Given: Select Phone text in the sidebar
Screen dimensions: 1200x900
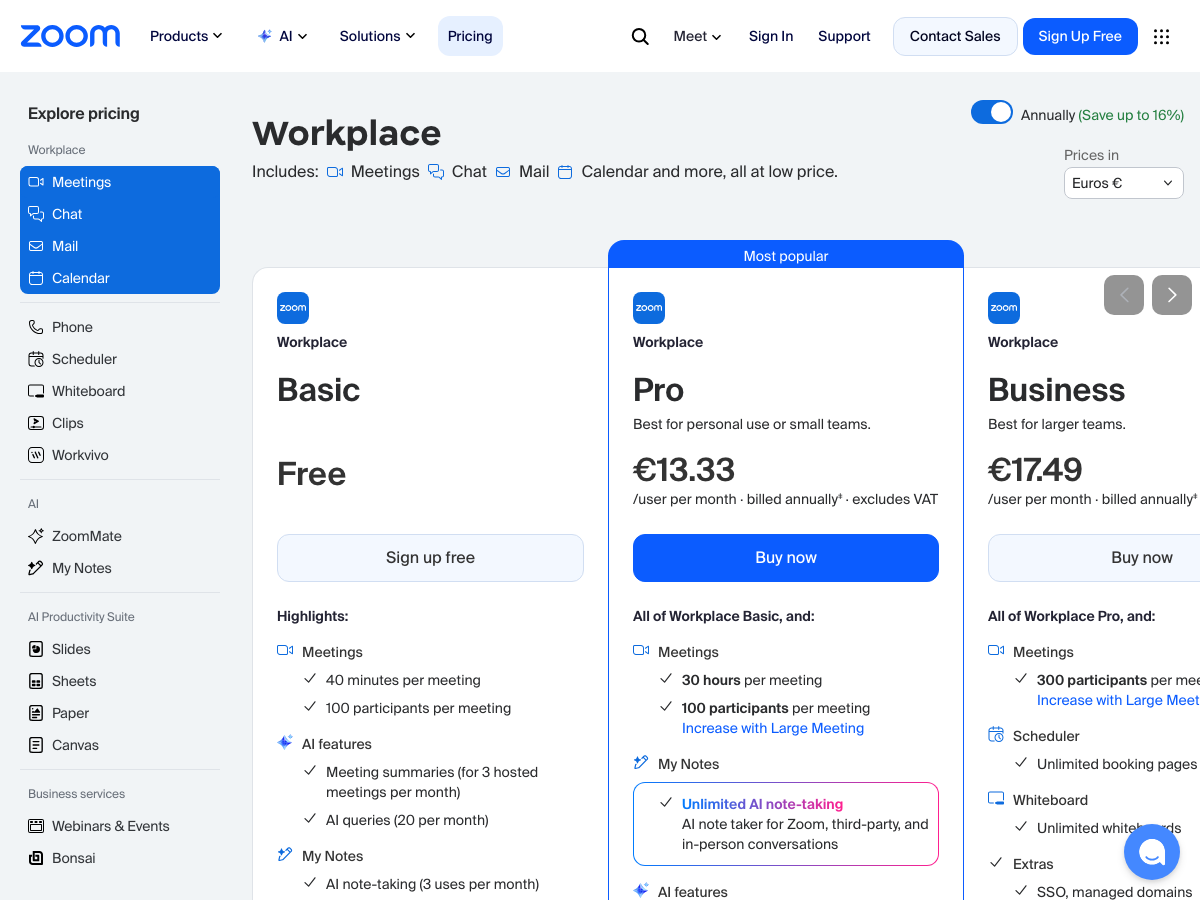Looking at the screenshot, I should click(x=72, y=327).
